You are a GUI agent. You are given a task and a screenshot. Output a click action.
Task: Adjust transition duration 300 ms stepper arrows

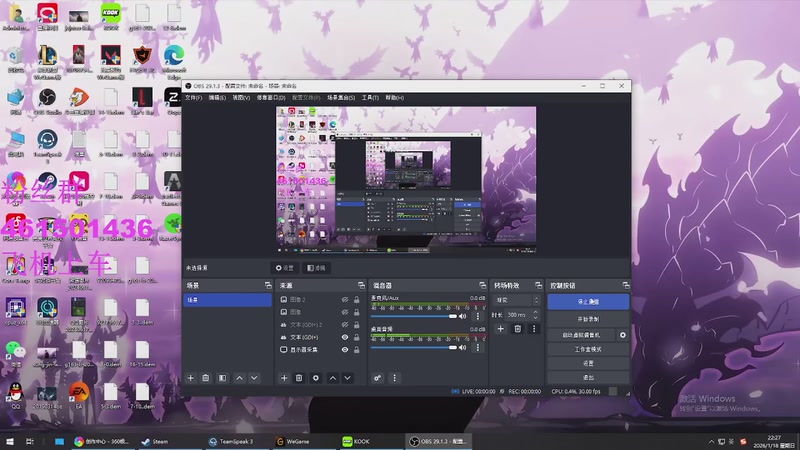pyautogui.click(x=535, y=315)
